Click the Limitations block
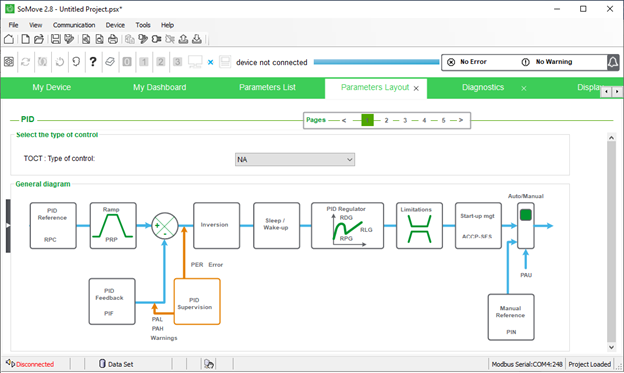 (x=419, y=226)
